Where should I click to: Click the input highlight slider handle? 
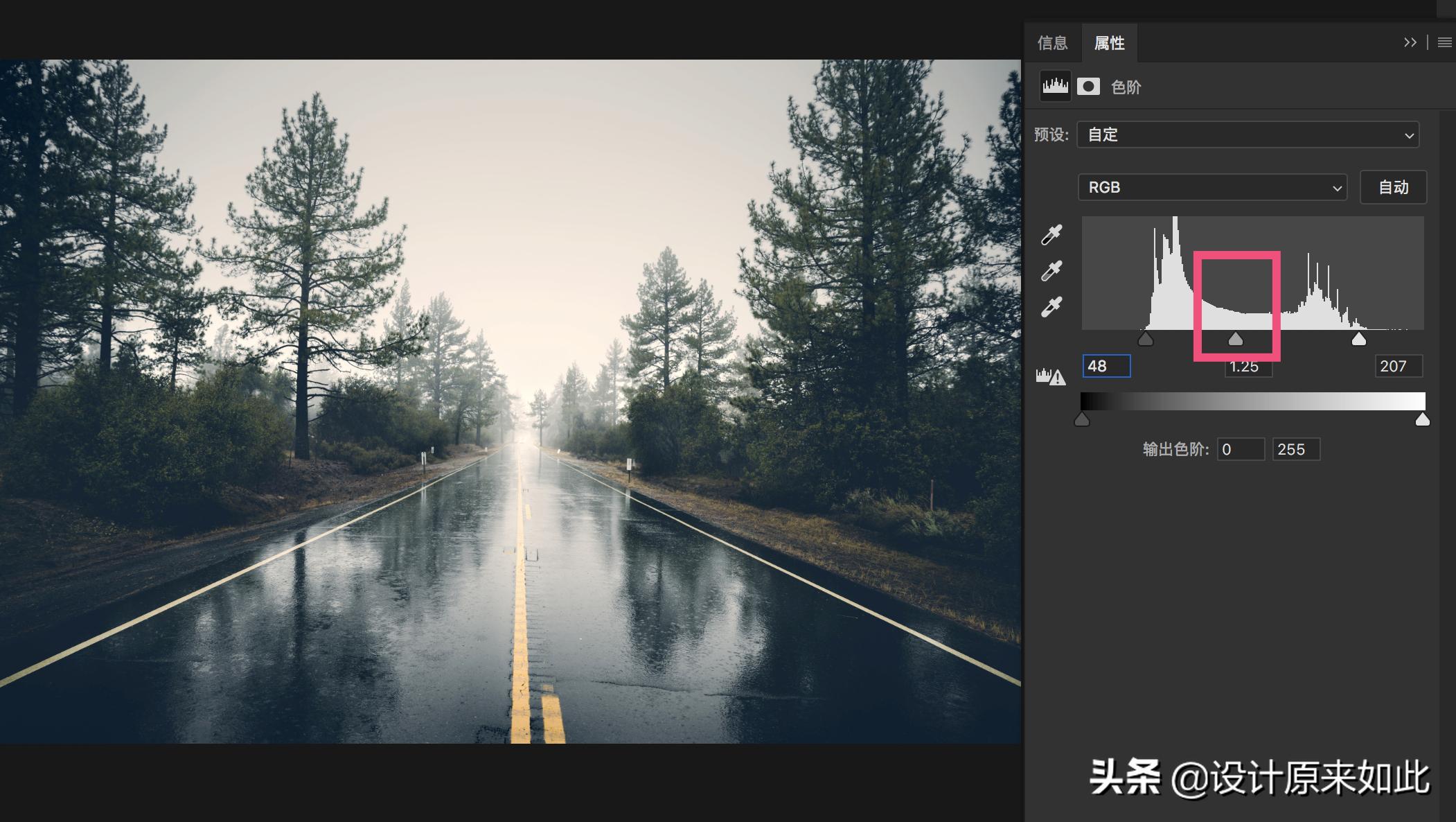pyautogui.click(x=1359, y=340)
